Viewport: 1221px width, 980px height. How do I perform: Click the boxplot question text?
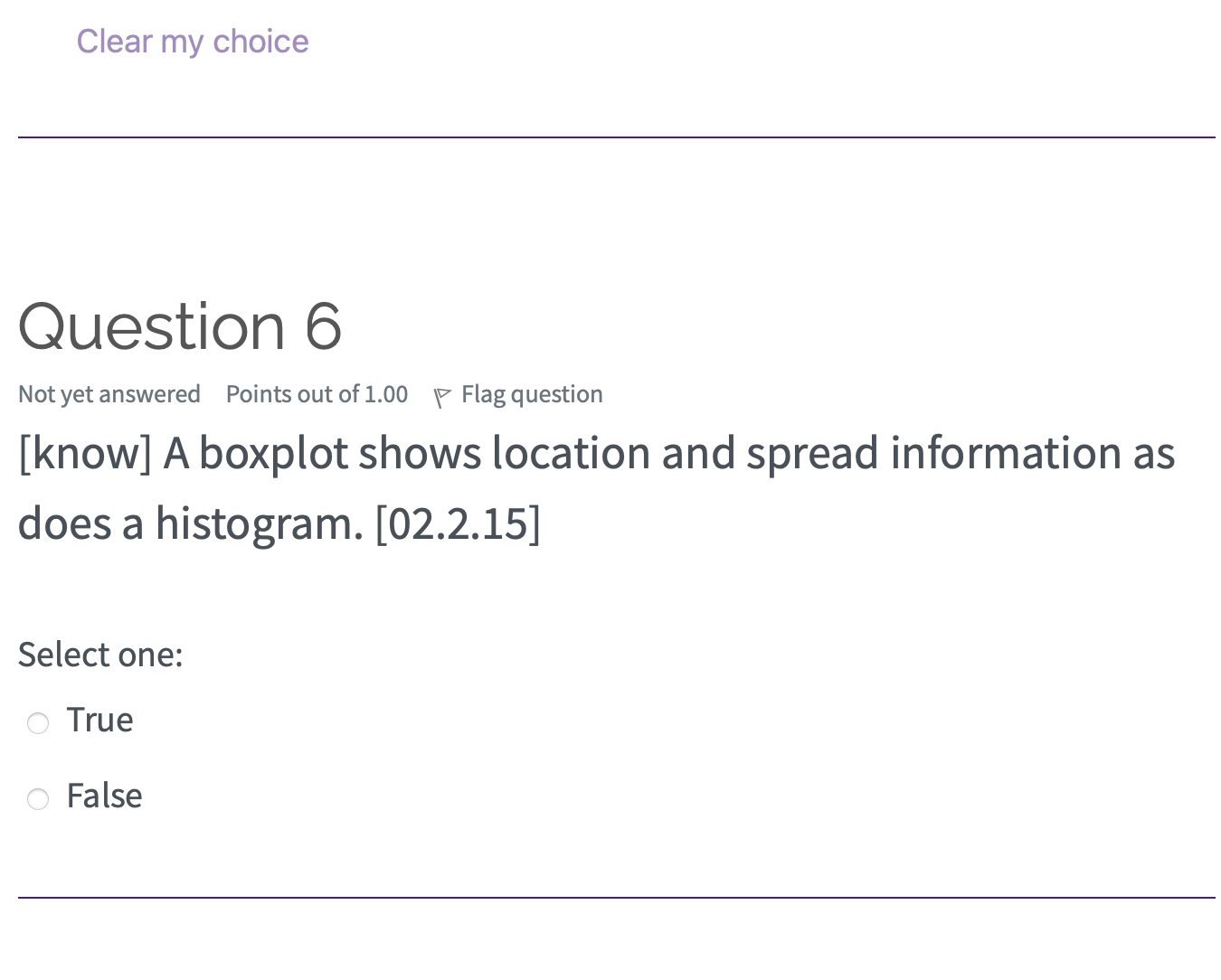[x=595, y=452]
